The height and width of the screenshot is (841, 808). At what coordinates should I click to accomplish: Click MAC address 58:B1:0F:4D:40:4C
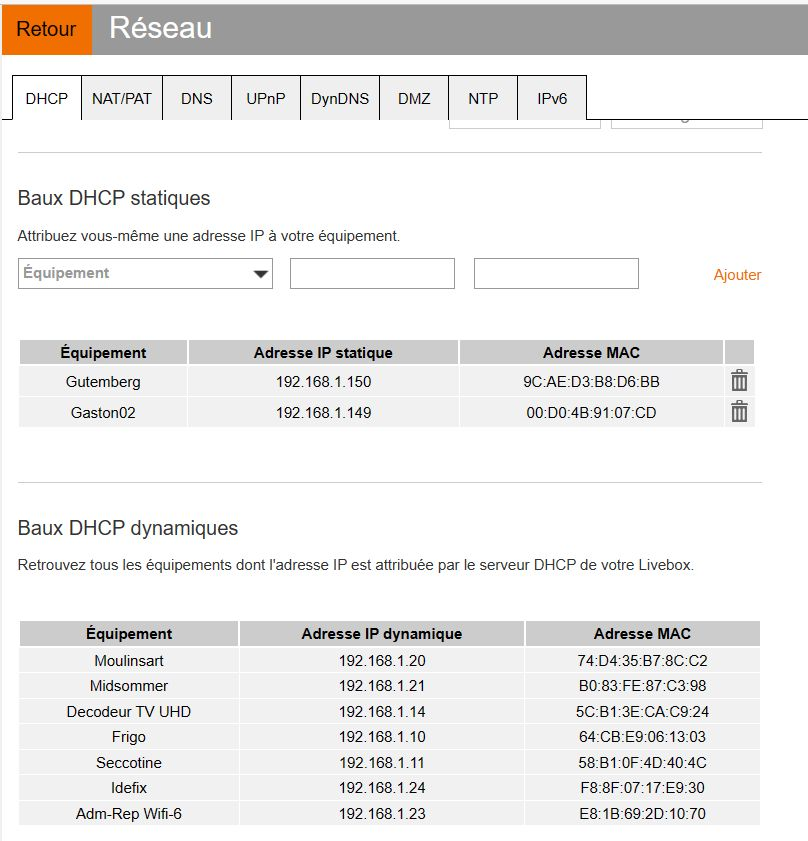pos(642,762)
